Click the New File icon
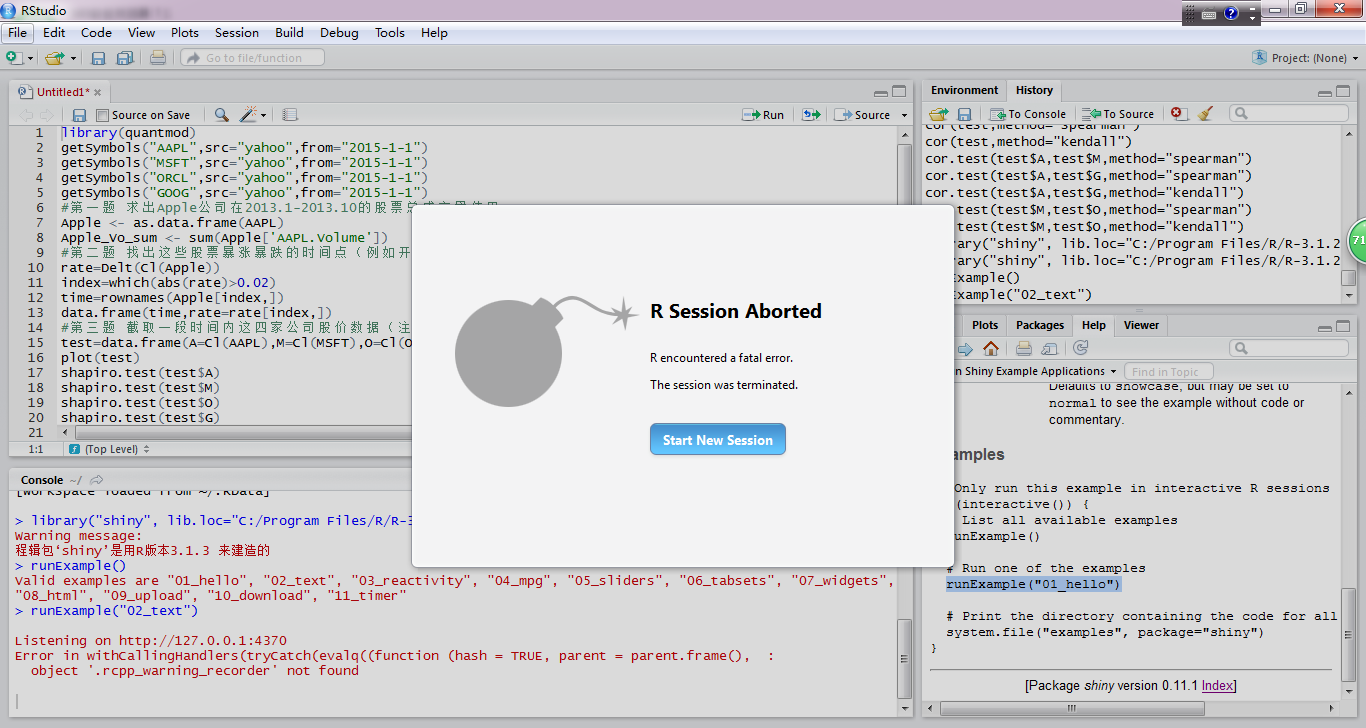The image size is (1366, 728). click(x=14, y=58)
